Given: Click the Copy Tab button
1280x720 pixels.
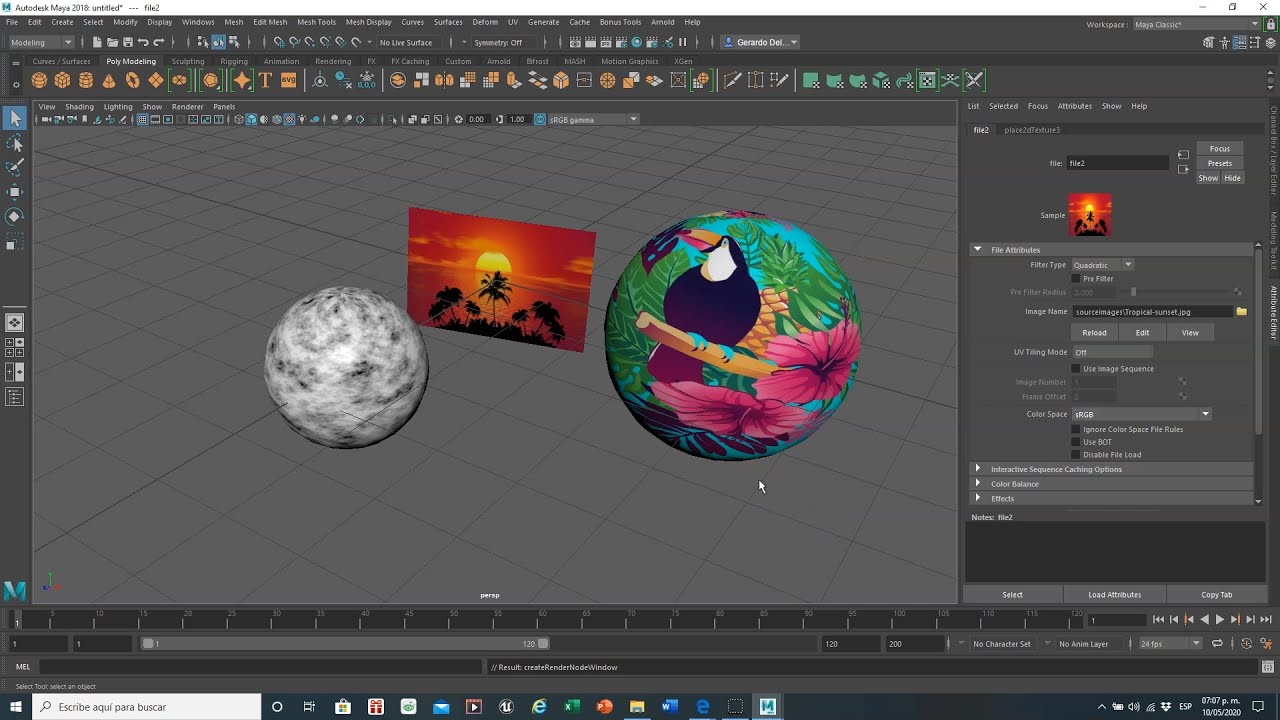Looking at the screenshot, I should click(1216, 595).
